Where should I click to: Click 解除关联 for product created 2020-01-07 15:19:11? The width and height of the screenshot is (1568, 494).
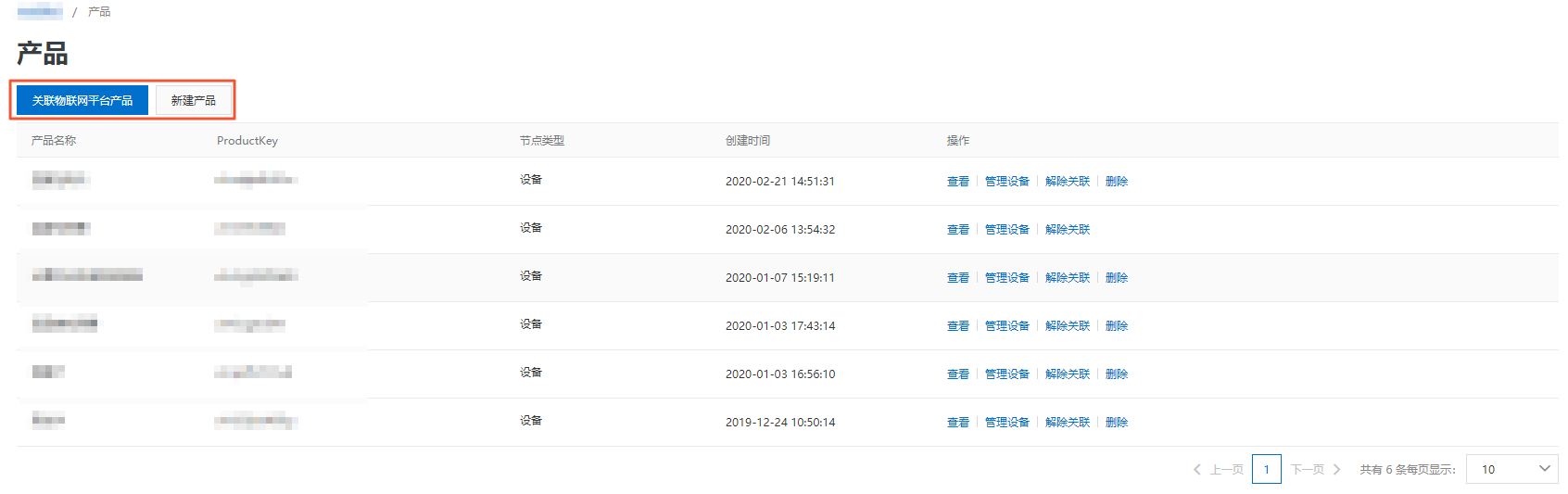click(1068, 278)
